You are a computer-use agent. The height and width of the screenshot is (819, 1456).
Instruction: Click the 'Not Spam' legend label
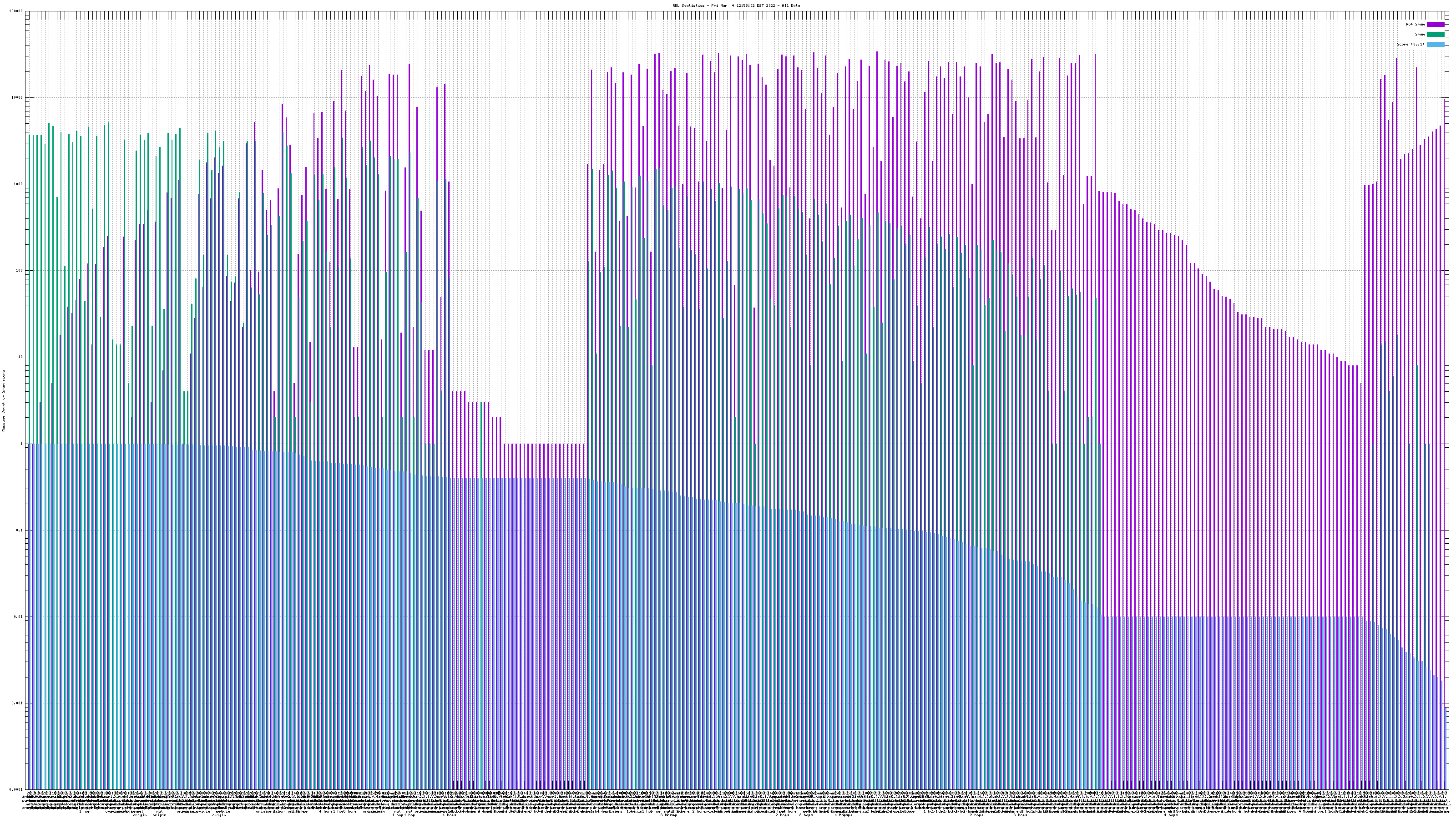pos(1416,24)
